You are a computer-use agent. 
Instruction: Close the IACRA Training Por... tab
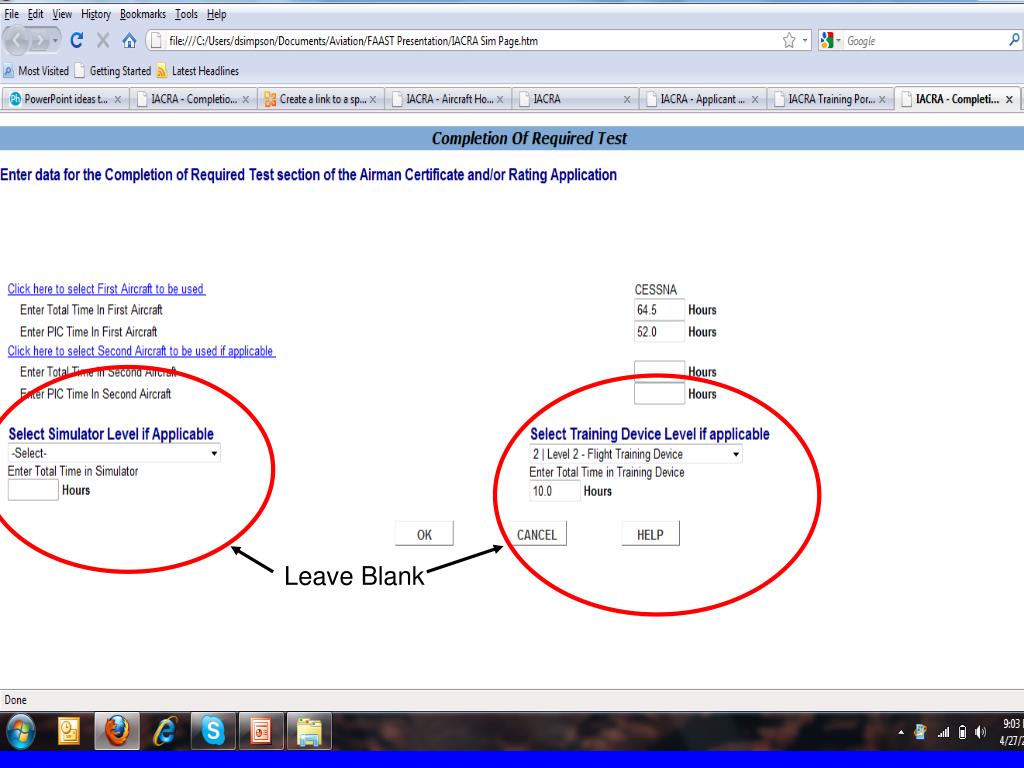tap(882, 99)
